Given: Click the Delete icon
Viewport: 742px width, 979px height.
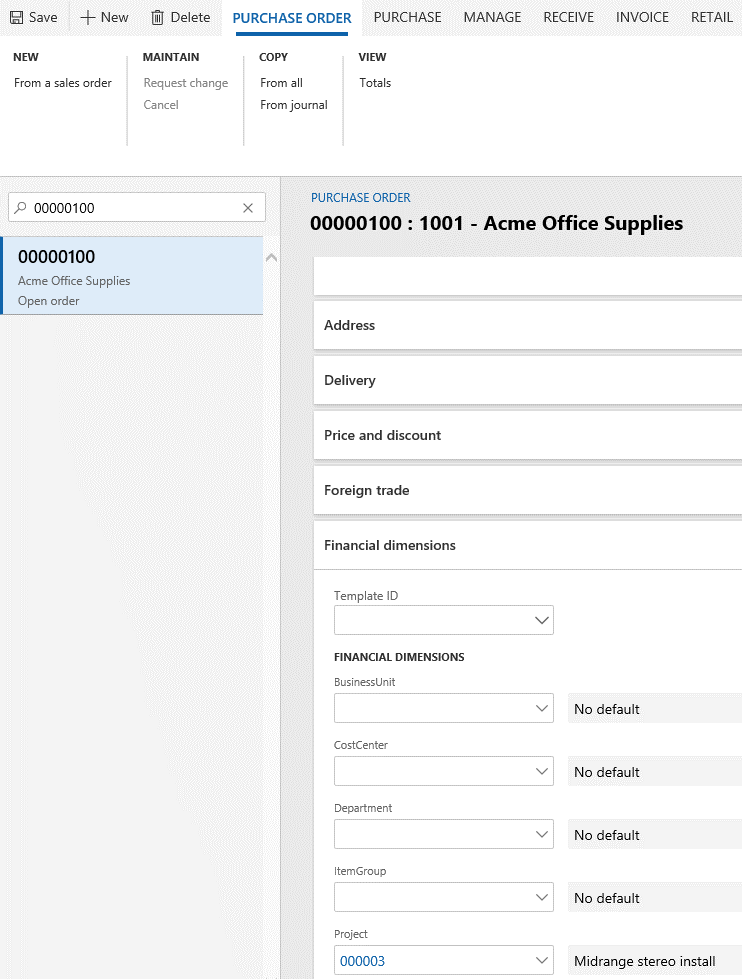Looking at the screenshot, I should [157, 17].
